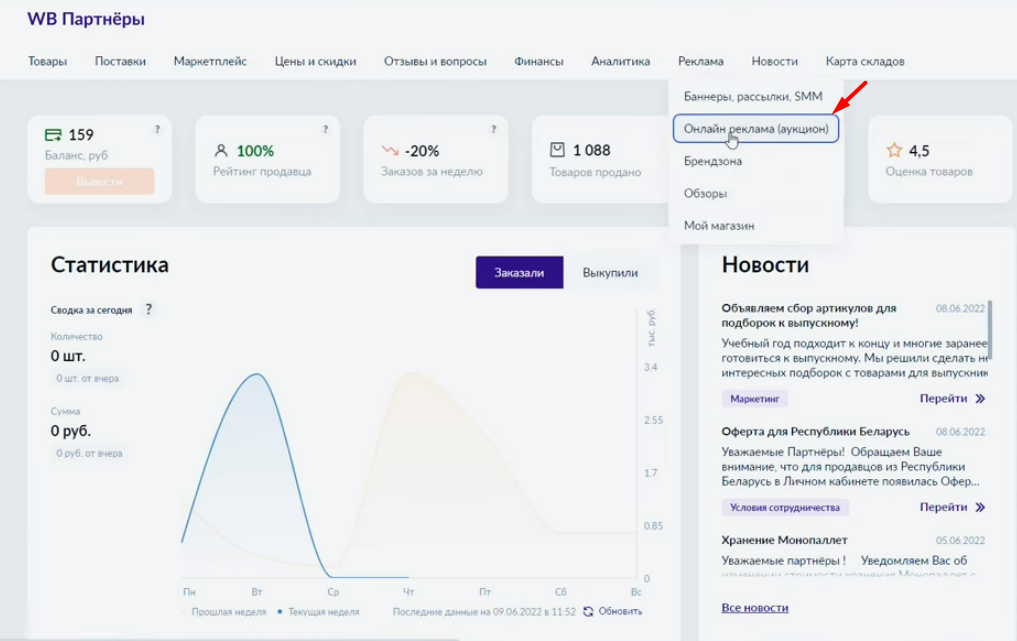1017x641 pixels.
Task: Open the Реклама dropdown menu
Action: (x=700, y=61)
